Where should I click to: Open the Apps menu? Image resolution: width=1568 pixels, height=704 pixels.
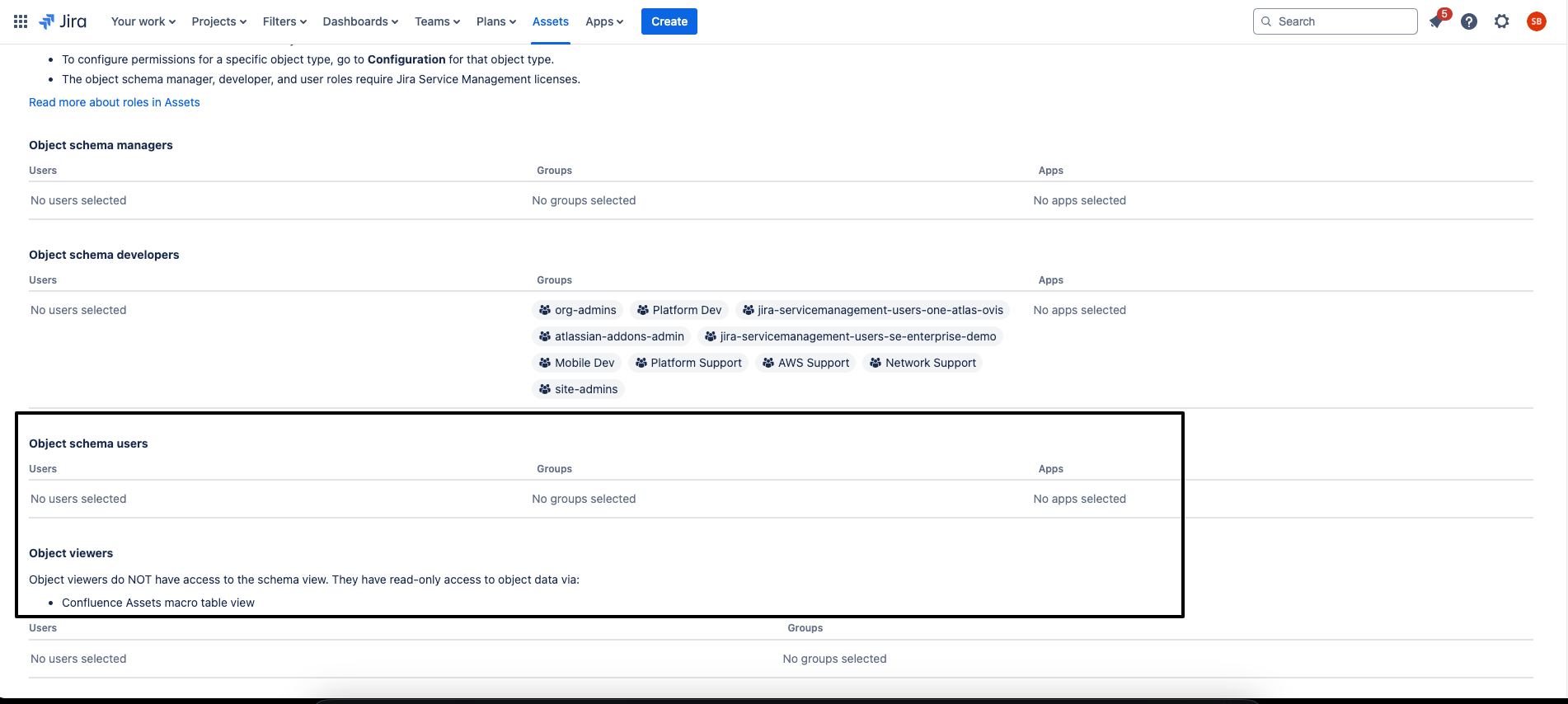(604, 21)
